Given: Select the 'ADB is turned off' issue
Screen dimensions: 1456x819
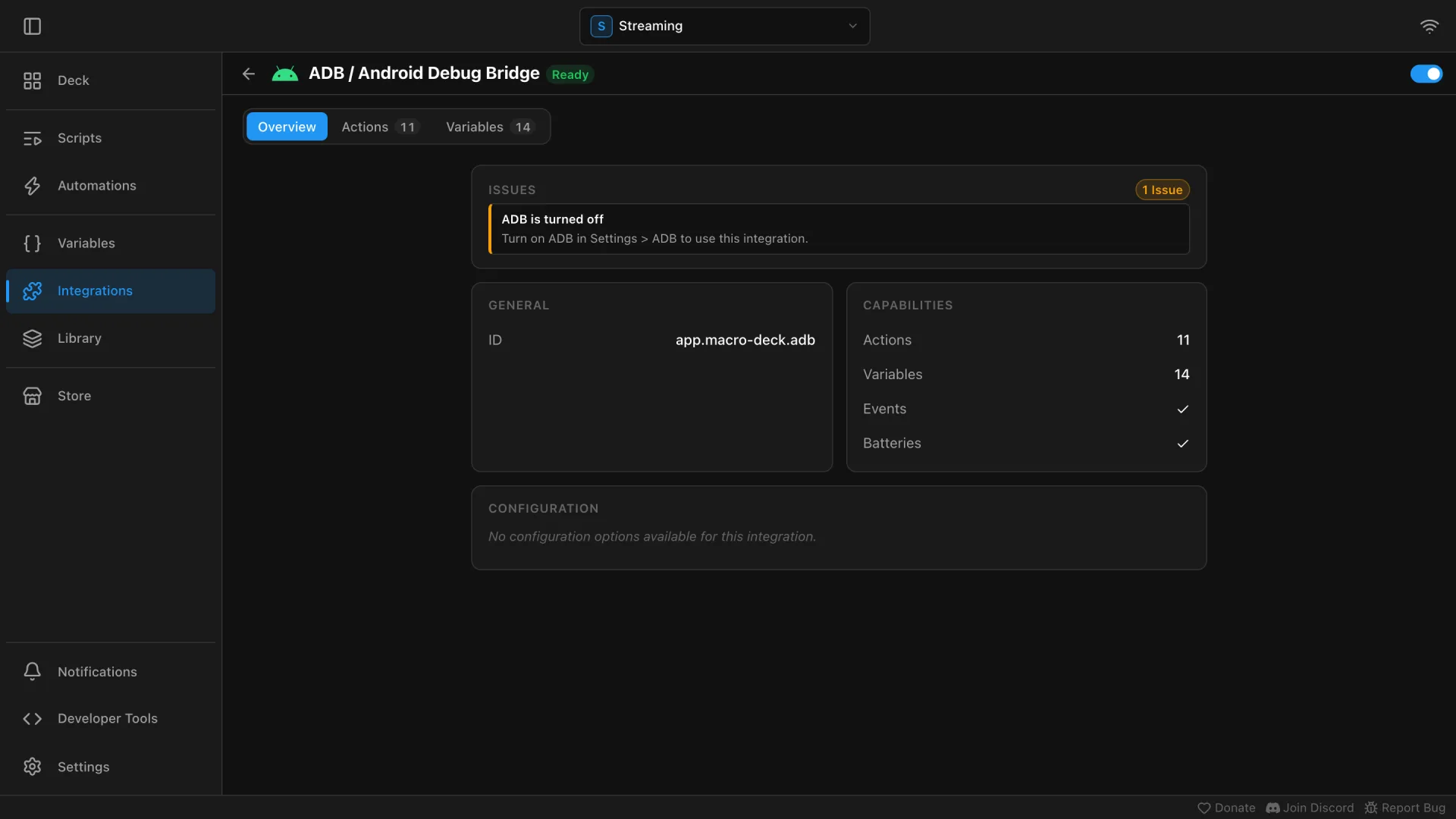Looking at the screenshot, I should (x=839, y=229).
